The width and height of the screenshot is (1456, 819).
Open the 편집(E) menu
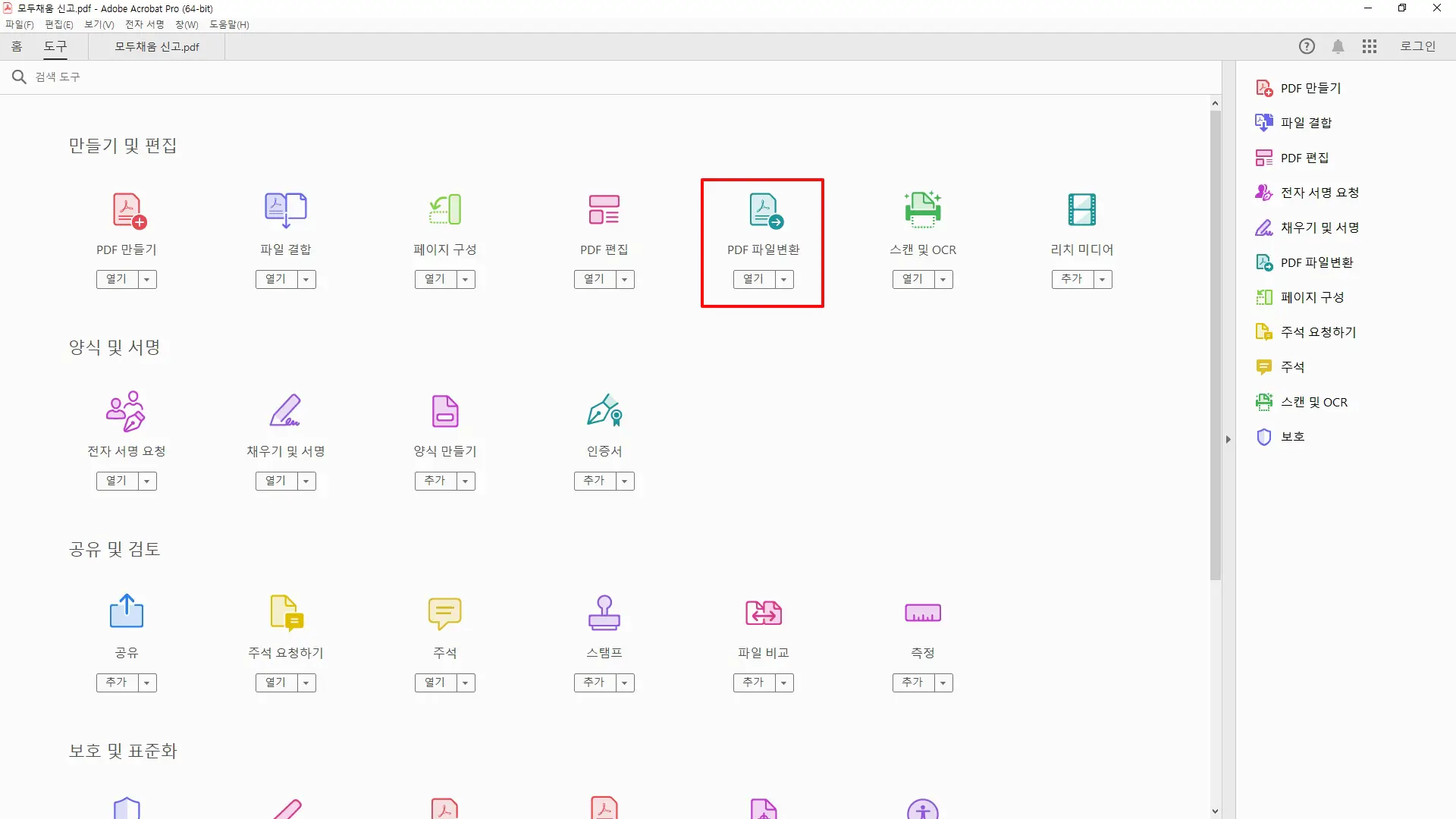click(59, 25)
